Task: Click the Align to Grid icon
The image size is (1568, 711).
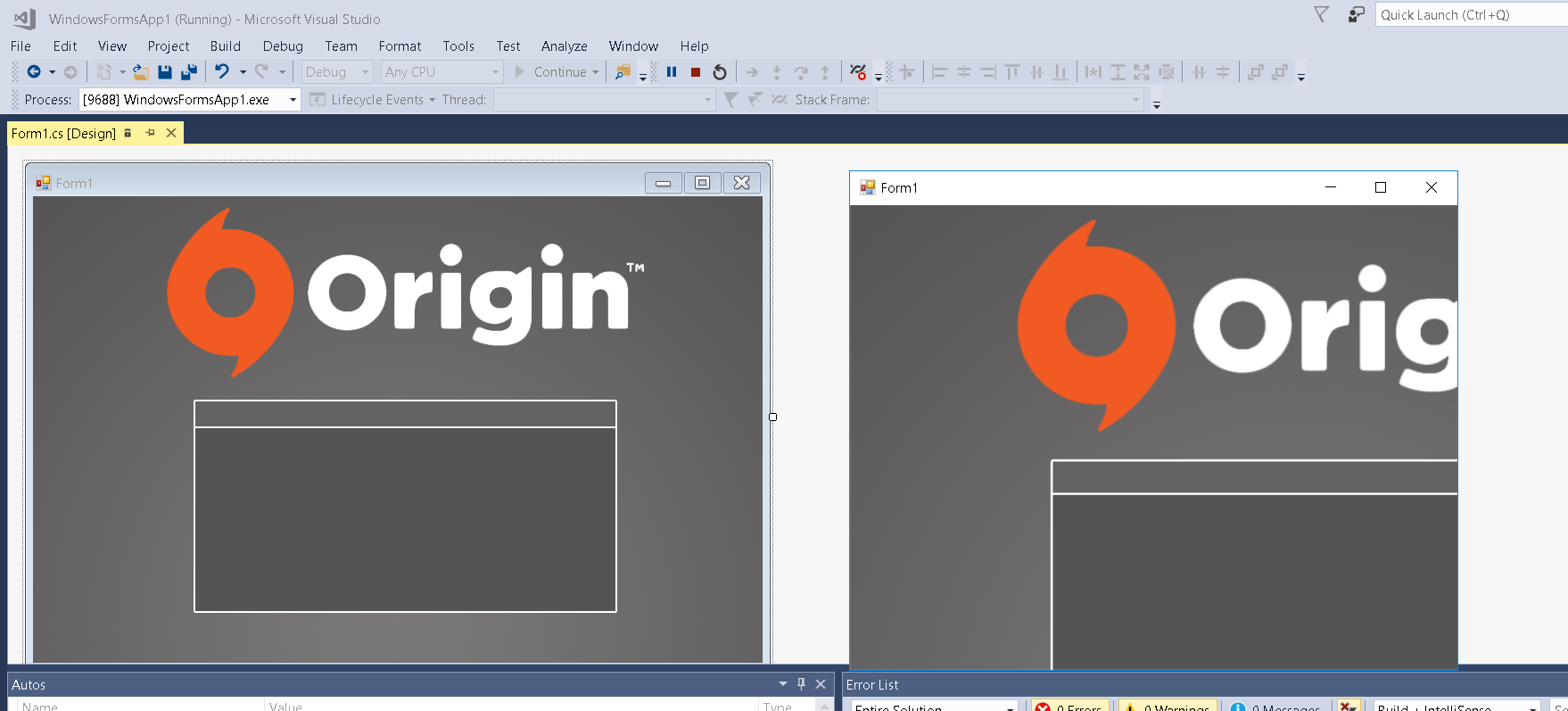Action: tap(907, 72)
